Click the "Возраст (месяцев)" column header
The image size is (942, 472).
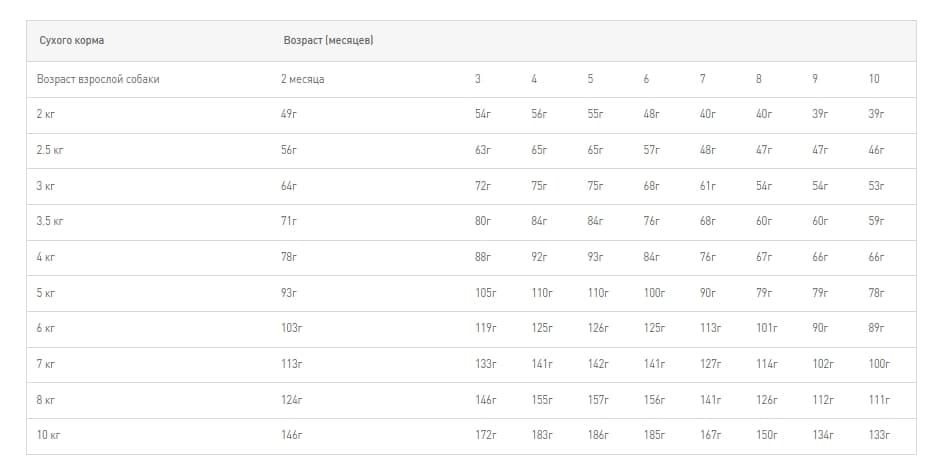coord(328,41)
